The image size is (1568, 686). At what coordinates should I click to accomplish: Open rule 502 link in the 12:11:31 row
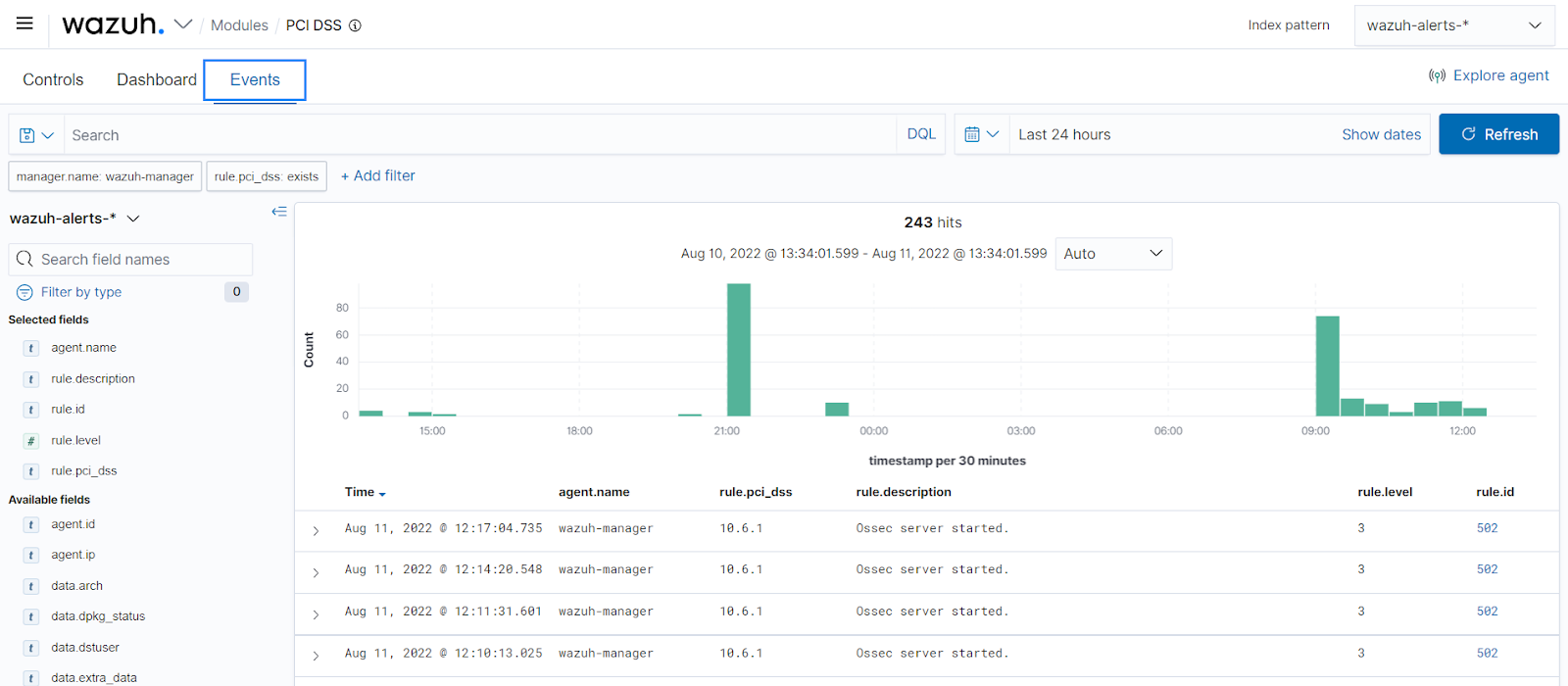tap(1487, 612)
